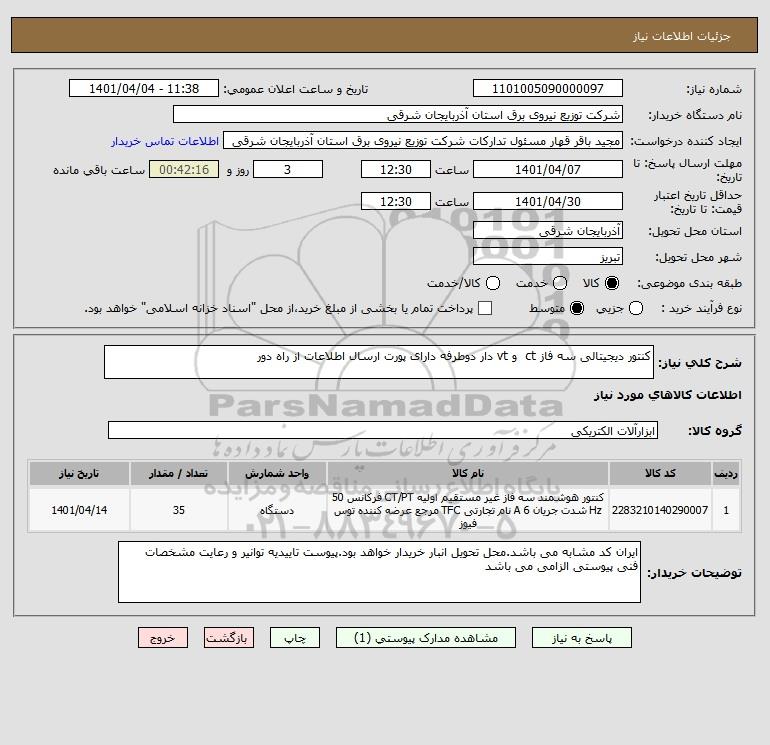
Task: Click the unit cell دستگاه
Action: 277,510
